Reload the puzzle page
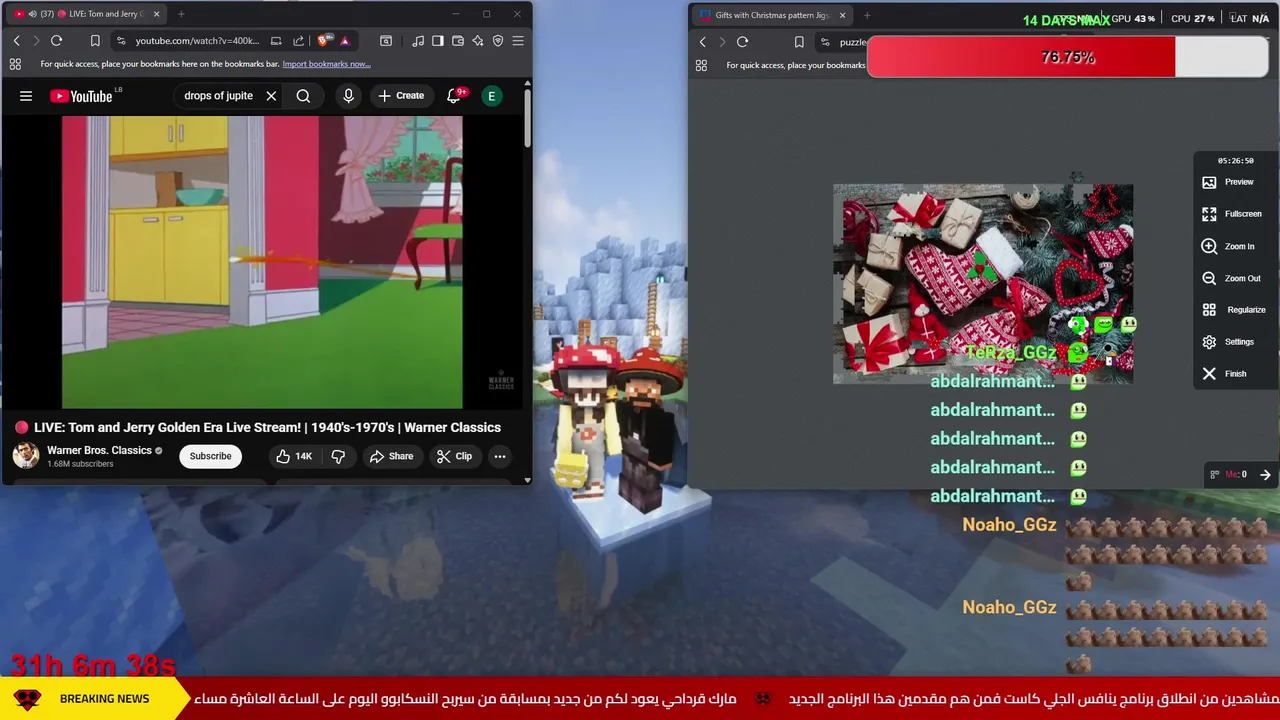 click(x=742, y=42)
